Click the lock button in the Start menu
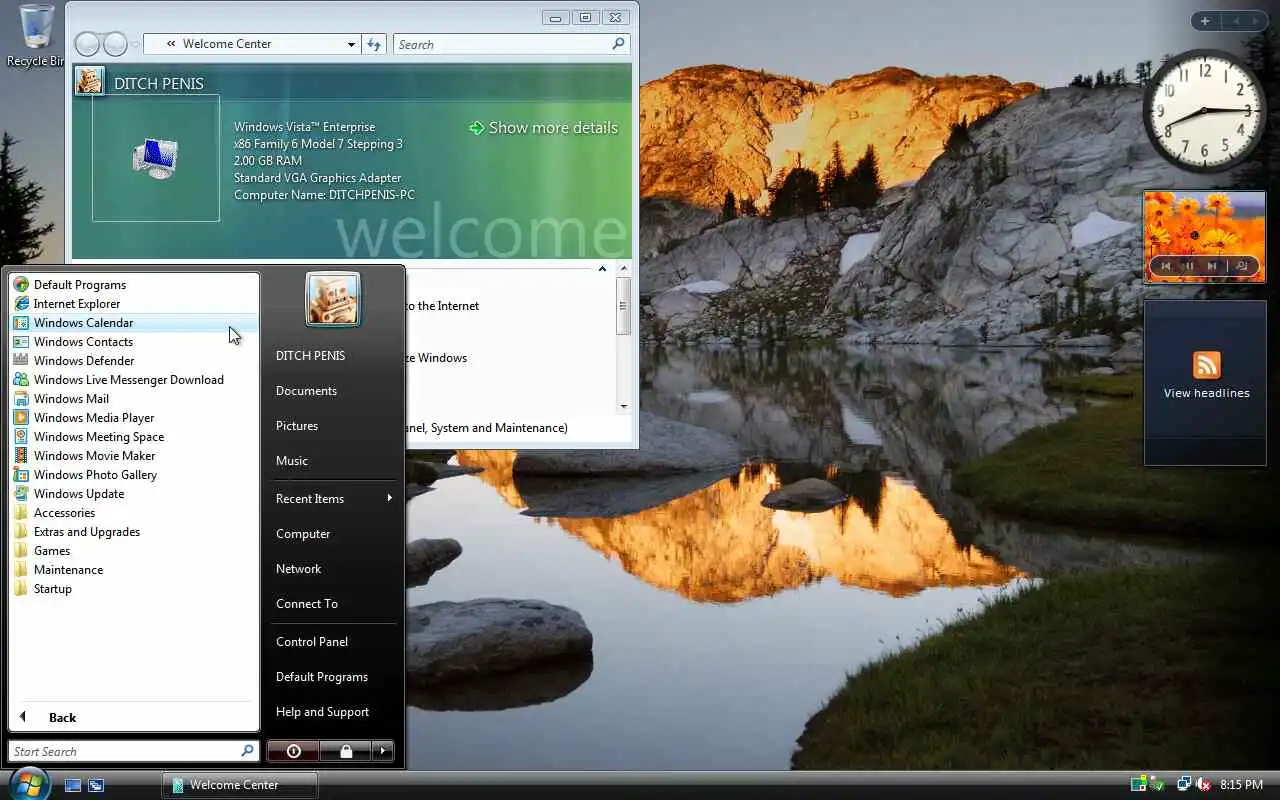This screenshot has width=1280, height=800. [346, 751]
